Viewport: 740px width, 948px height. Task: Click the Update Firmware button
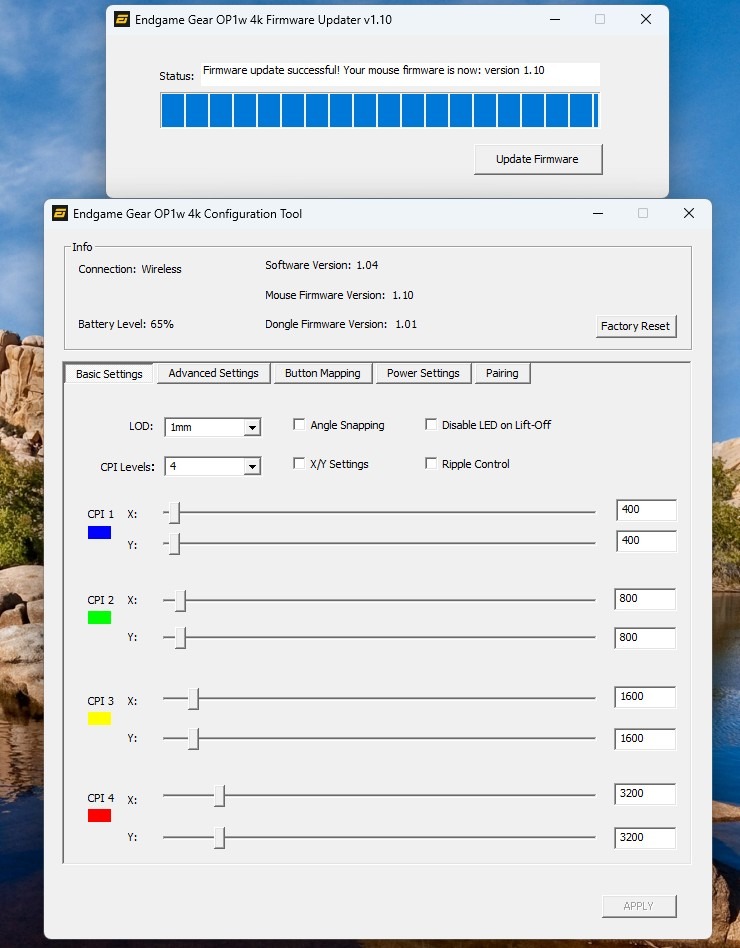coord(537,159)
